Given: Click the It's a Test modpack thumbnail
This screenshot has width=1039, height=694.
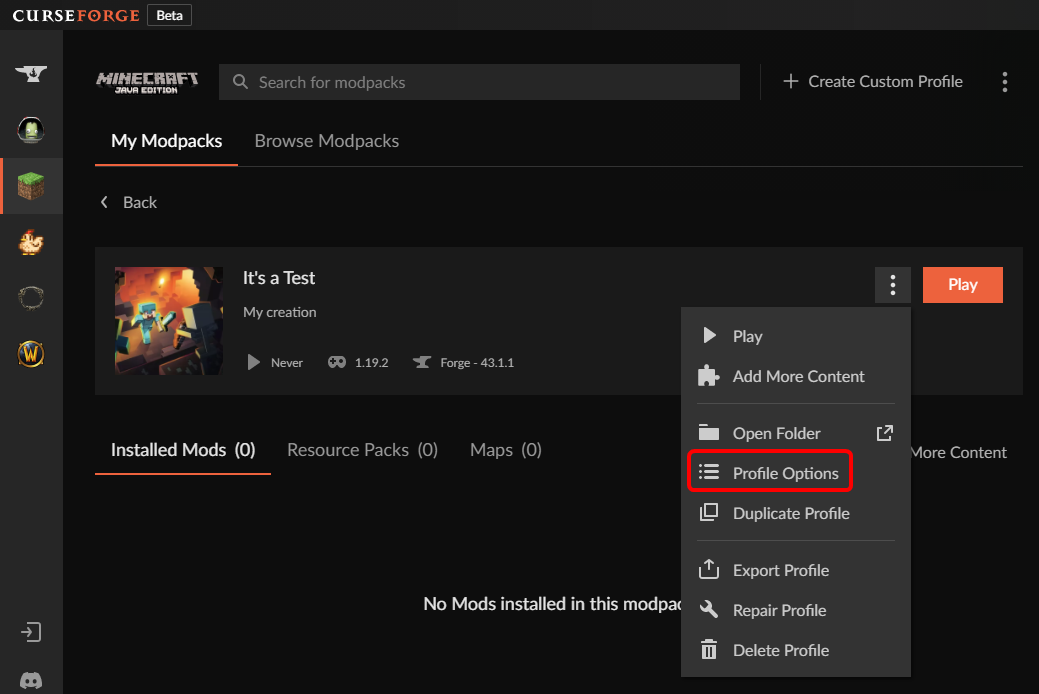Looking at the screenshot, I should pos(169,321).
